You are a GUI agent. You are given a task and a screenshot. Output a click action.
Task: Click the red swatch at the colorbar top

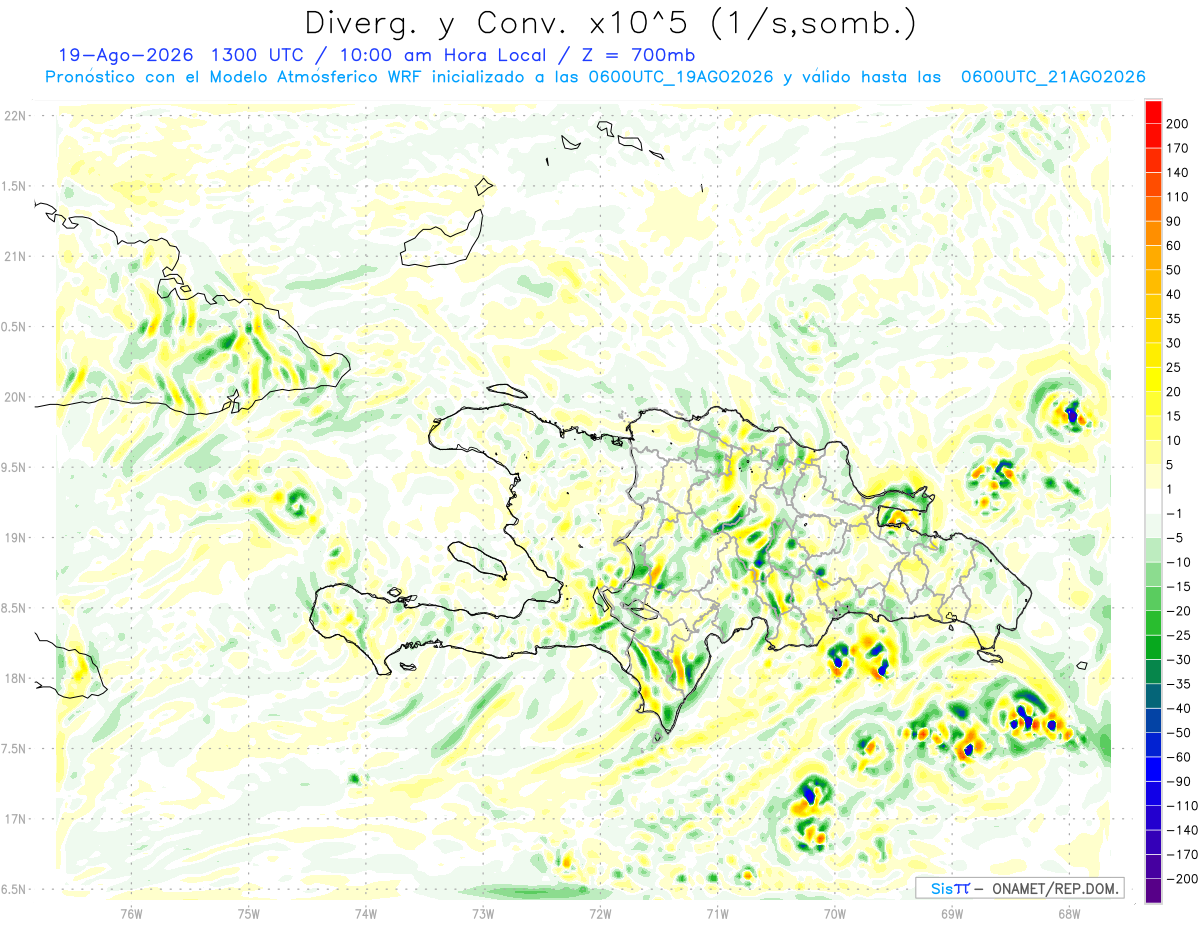(1153, 112)
